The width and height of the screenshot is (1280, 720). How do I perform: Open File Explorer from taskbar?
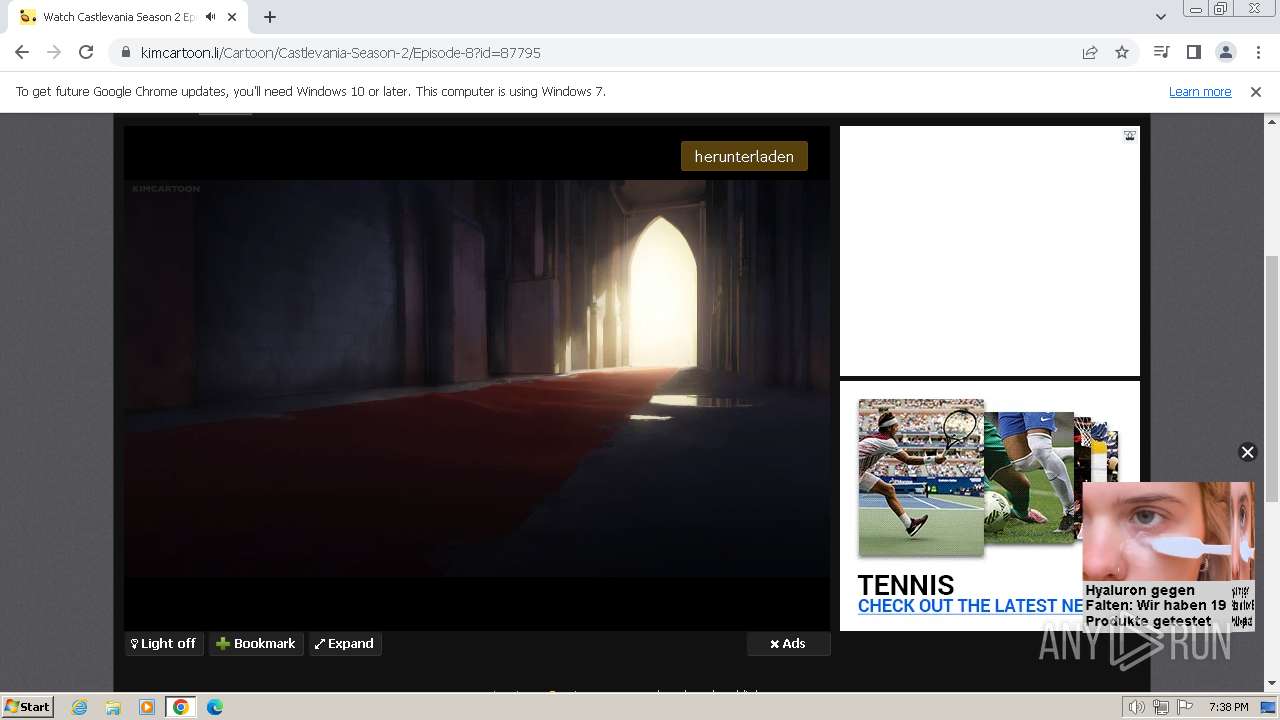pos(113,707)
